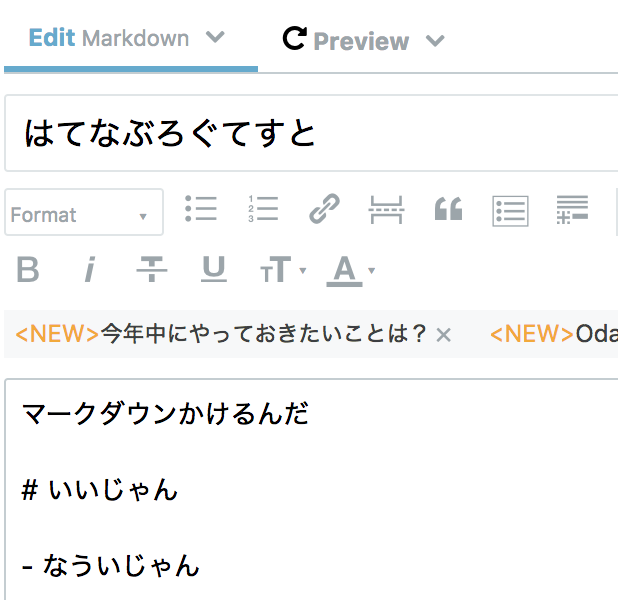
Task: Insert table of contents
Action: 510,211
